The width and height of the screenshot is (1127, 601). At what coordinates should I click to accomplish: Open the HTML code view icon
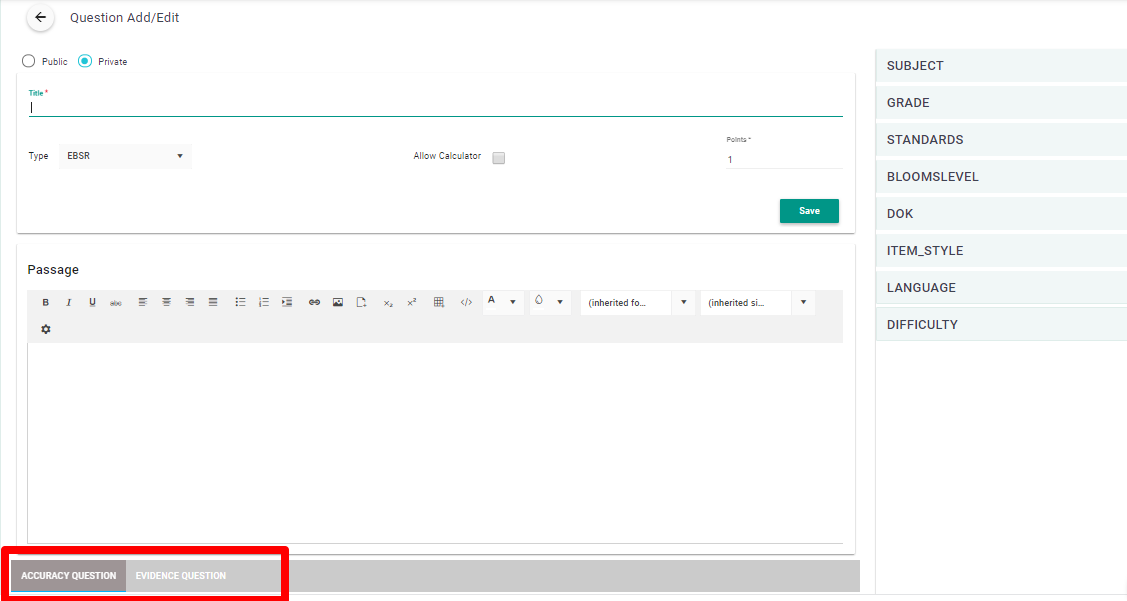pyautogui.click(x=466, y=302)
